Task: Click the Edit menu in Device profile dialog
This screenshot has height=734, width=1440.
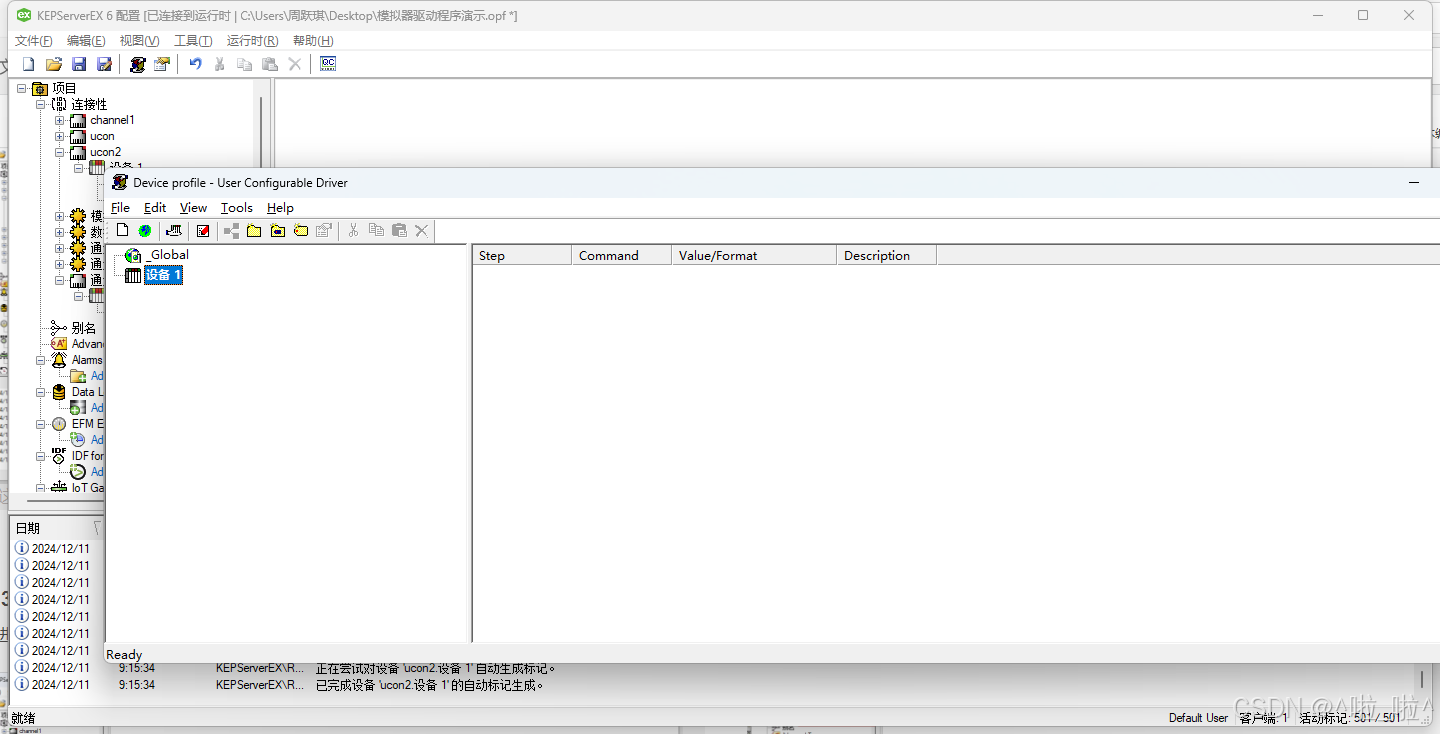Action: click(155, 207)
